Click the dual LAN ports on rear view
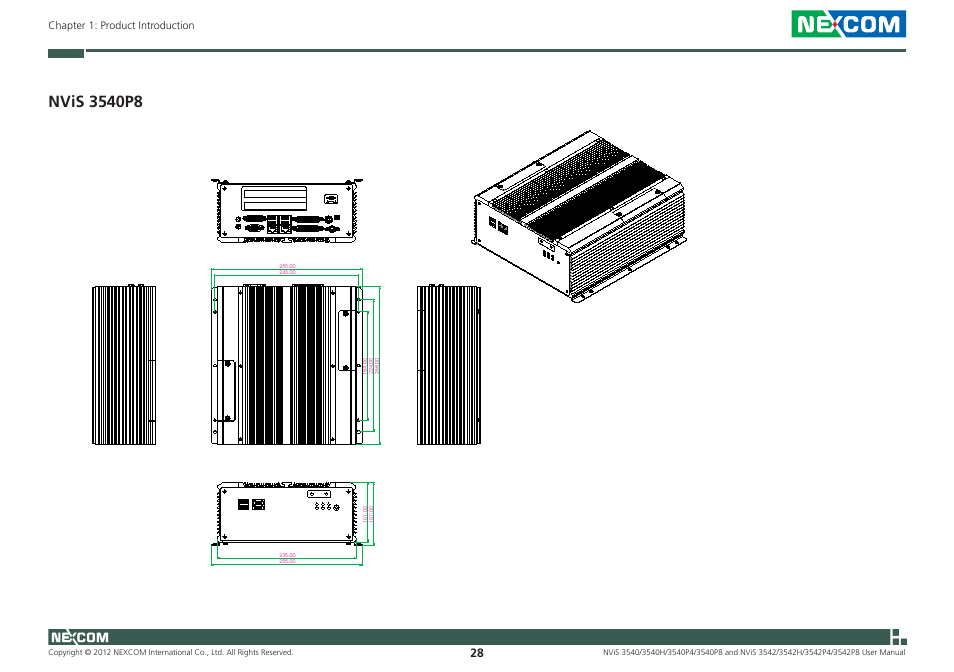The width and height of the screenshot is (954, 672). (279, 224)
